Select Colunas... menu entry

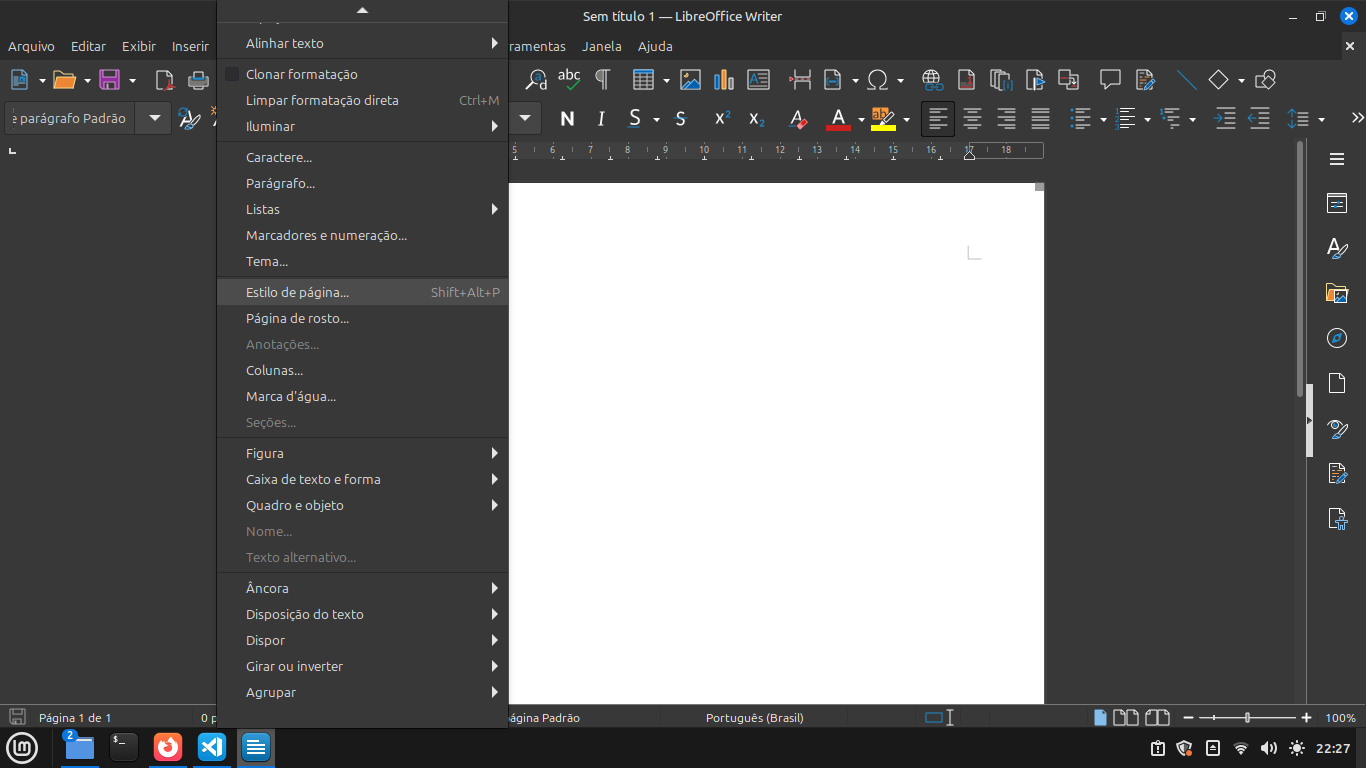tap(362, 370)
